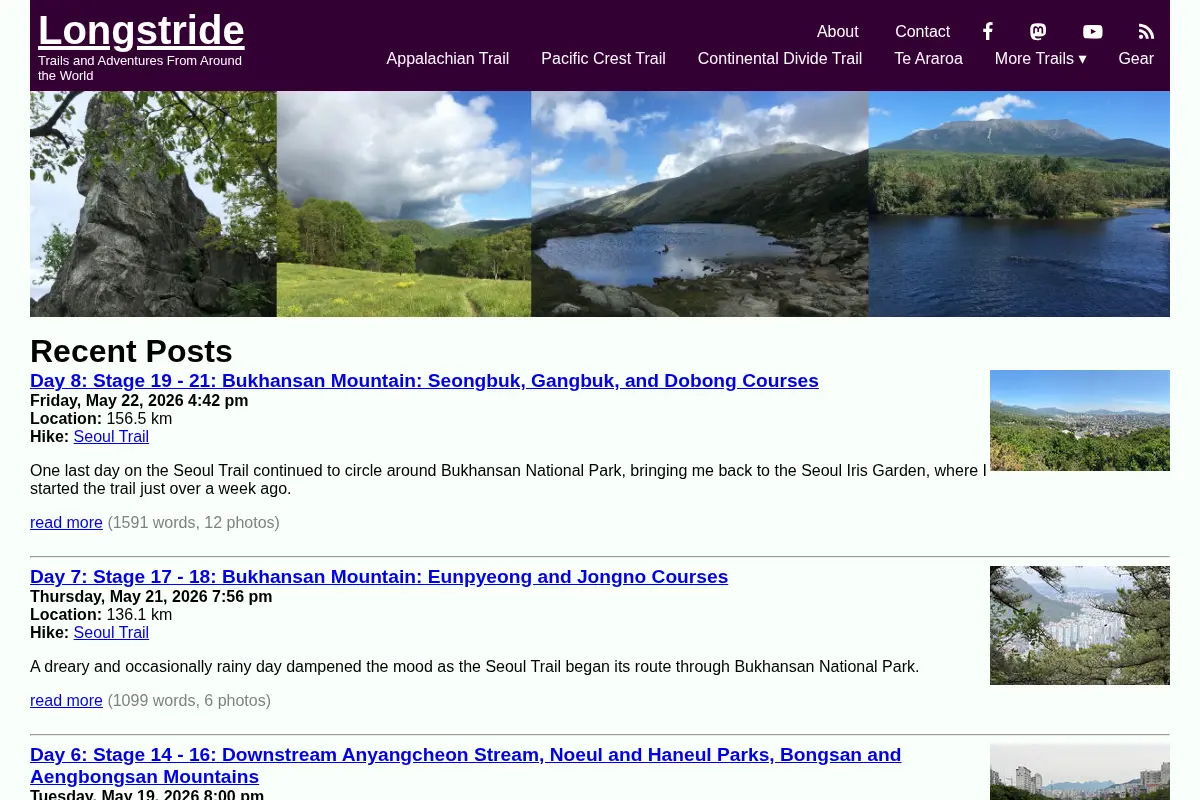Click '(1591 words, 12 photos)' text
1200x800 pixels.
point(193,523)
